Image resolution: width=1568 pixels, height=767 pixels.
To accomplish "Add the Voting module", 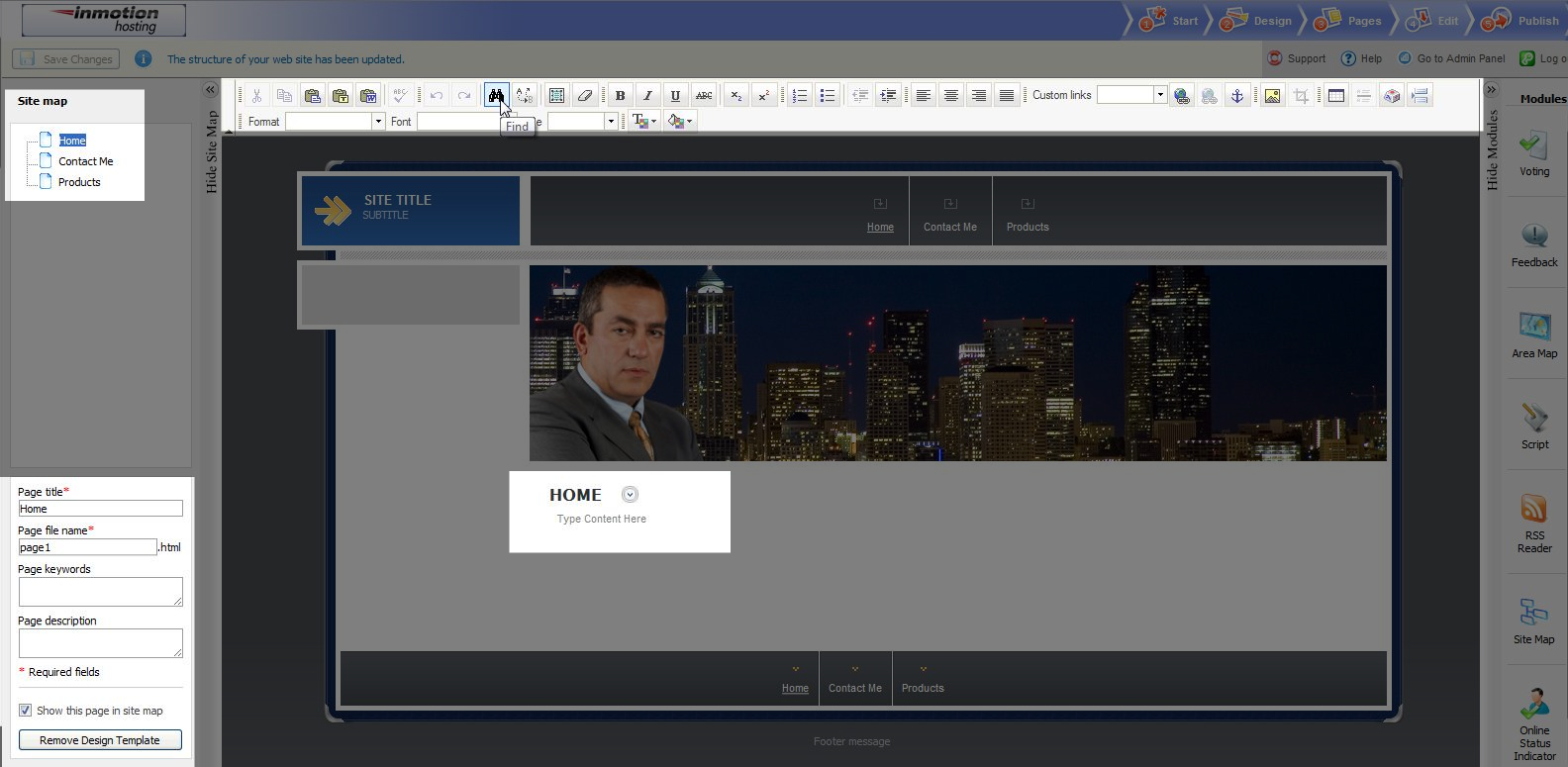I will point(1533,153).
